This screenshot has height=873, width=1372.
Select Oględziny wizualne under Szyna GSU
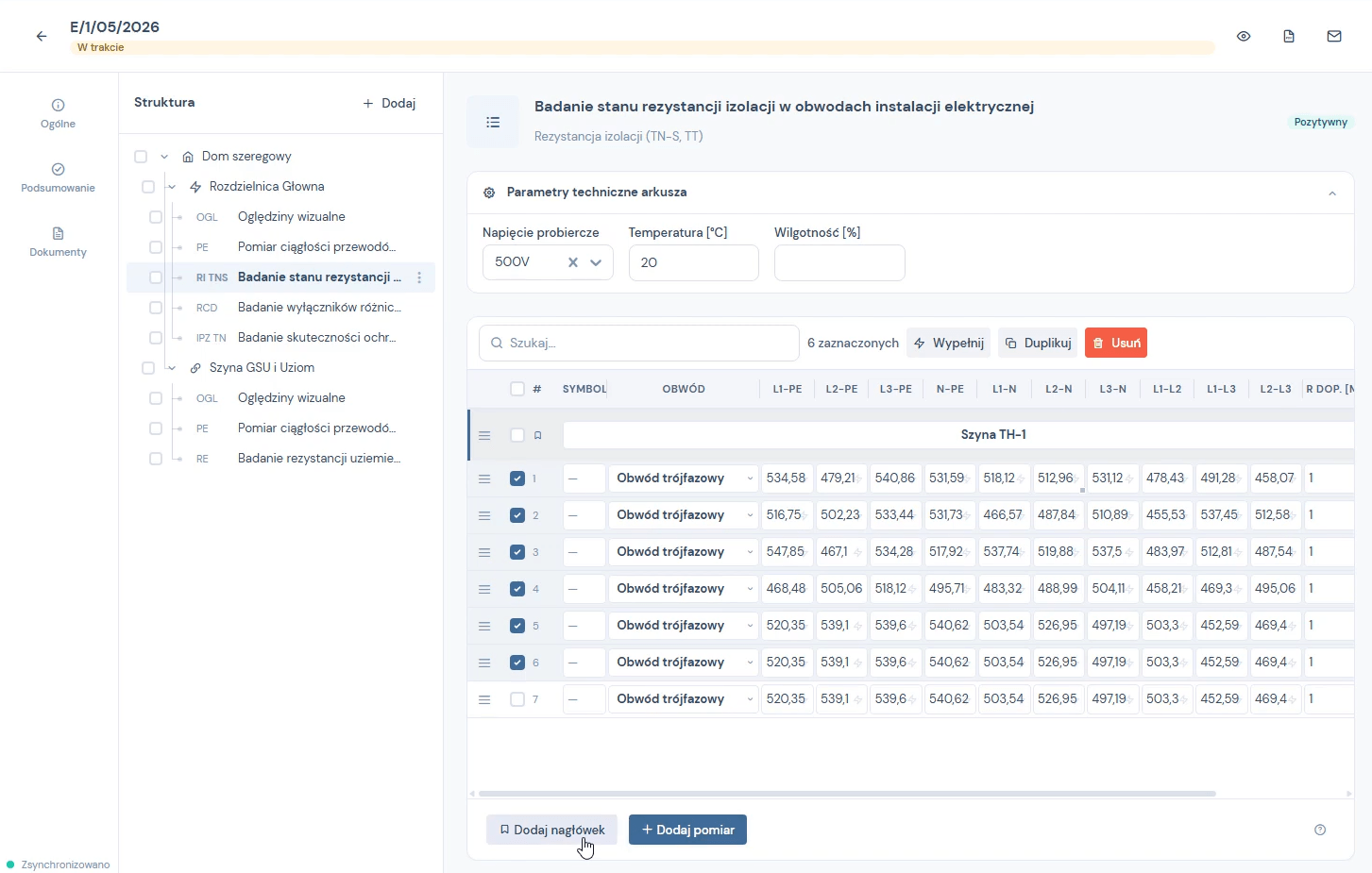pos(291,398)
